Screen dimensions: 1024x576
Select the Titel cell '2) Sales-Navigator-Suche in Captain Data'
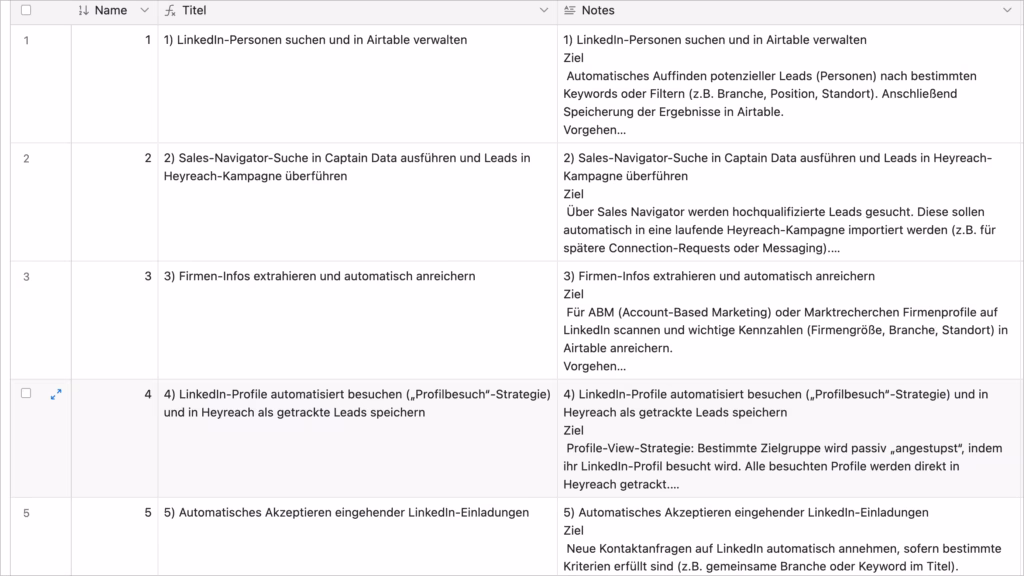tap(357, 202)
